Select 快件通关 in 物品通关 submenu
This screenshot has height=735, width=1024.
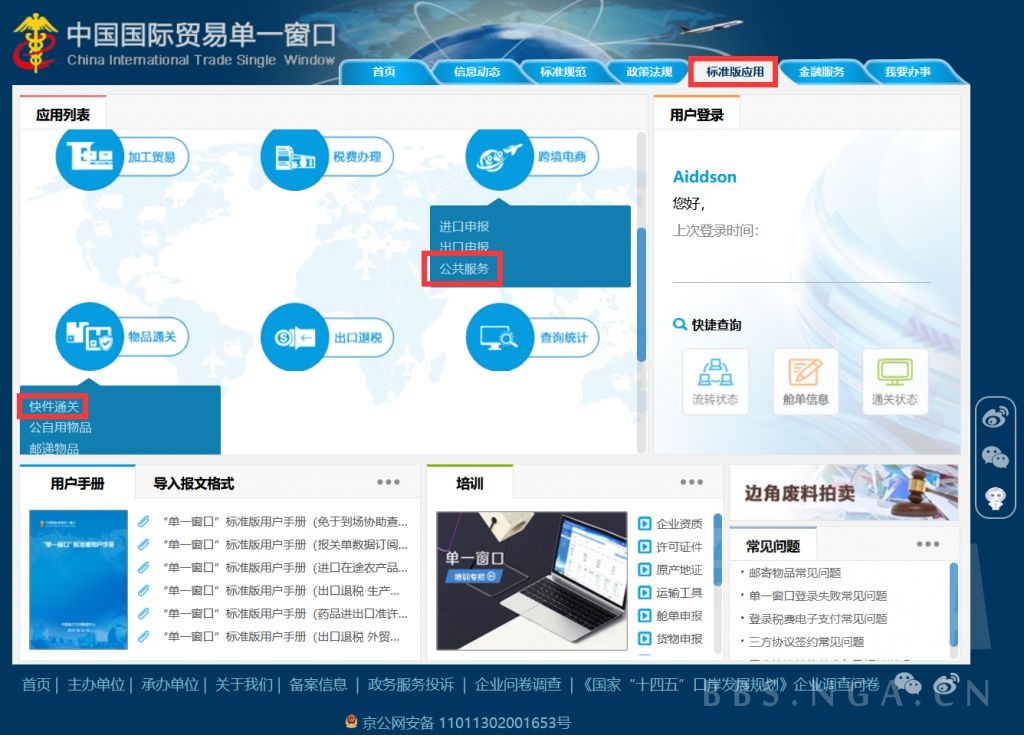tap(54, 406)
